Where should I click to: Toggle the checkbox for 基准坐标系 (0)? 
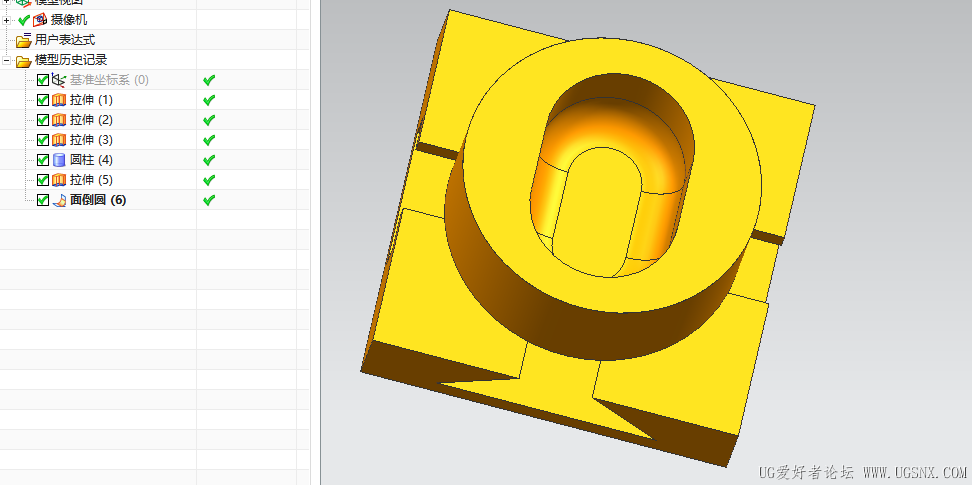(43, 80)
